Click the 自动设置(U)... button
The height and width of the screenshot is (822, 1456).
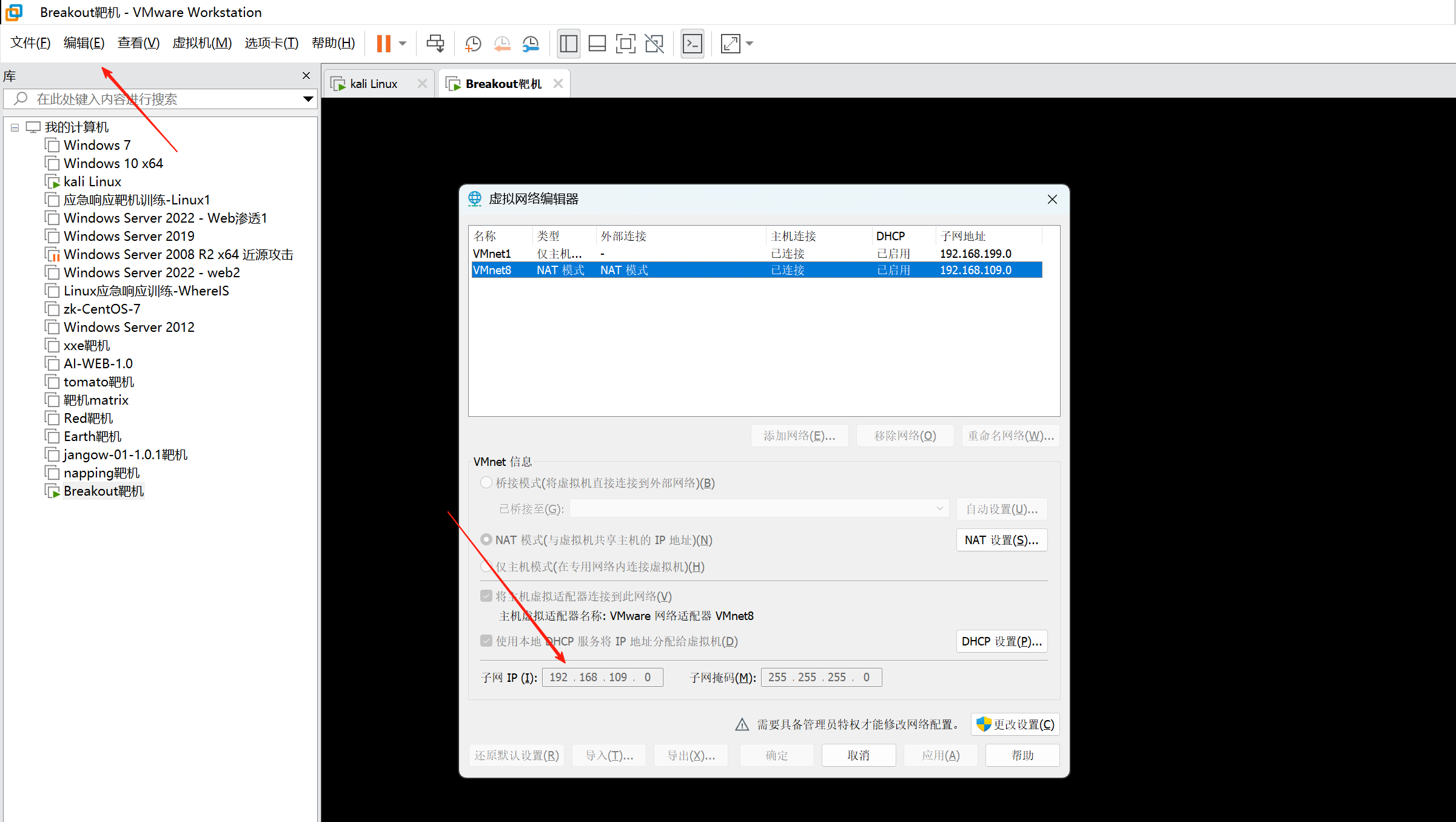coord(1001,509)
